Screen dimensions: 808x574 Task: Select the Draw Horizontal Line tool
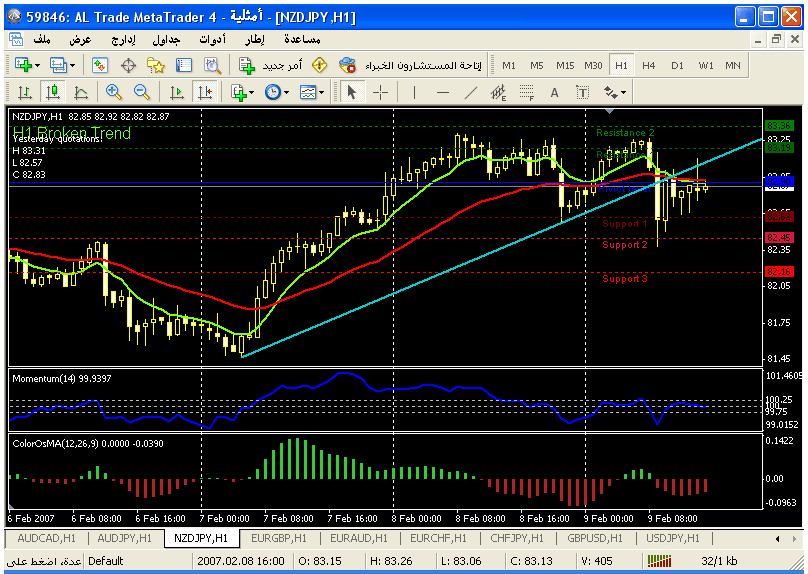(443, 92)
